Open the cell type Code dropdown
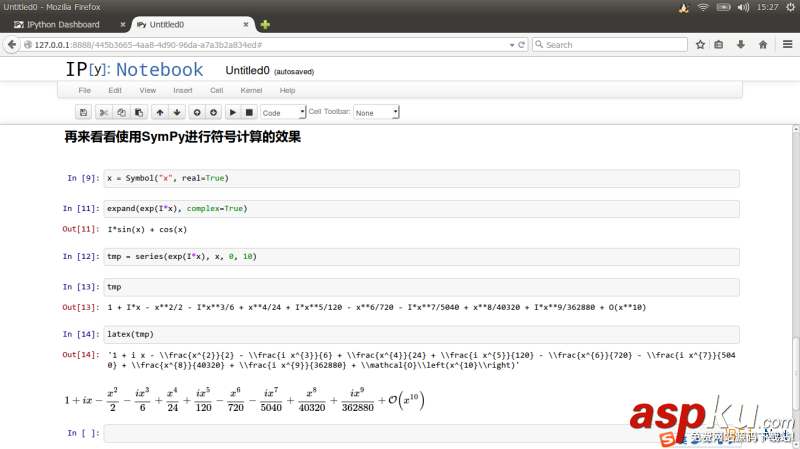This screenshot has height=449, width=800. point(283,112)
